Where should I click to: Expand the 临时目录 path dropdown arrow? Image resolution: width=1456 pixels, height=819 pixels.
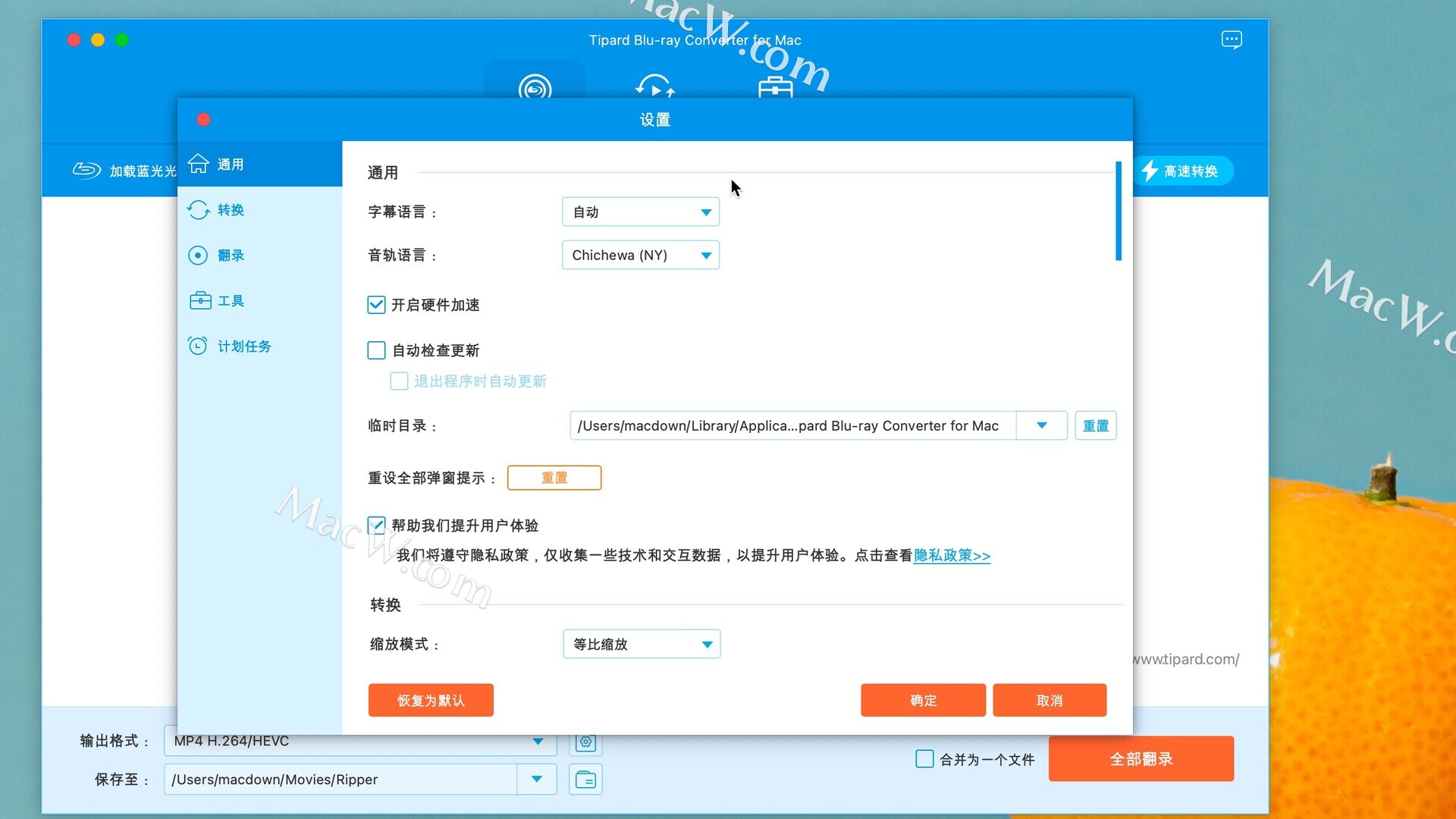coord(1042,425)
